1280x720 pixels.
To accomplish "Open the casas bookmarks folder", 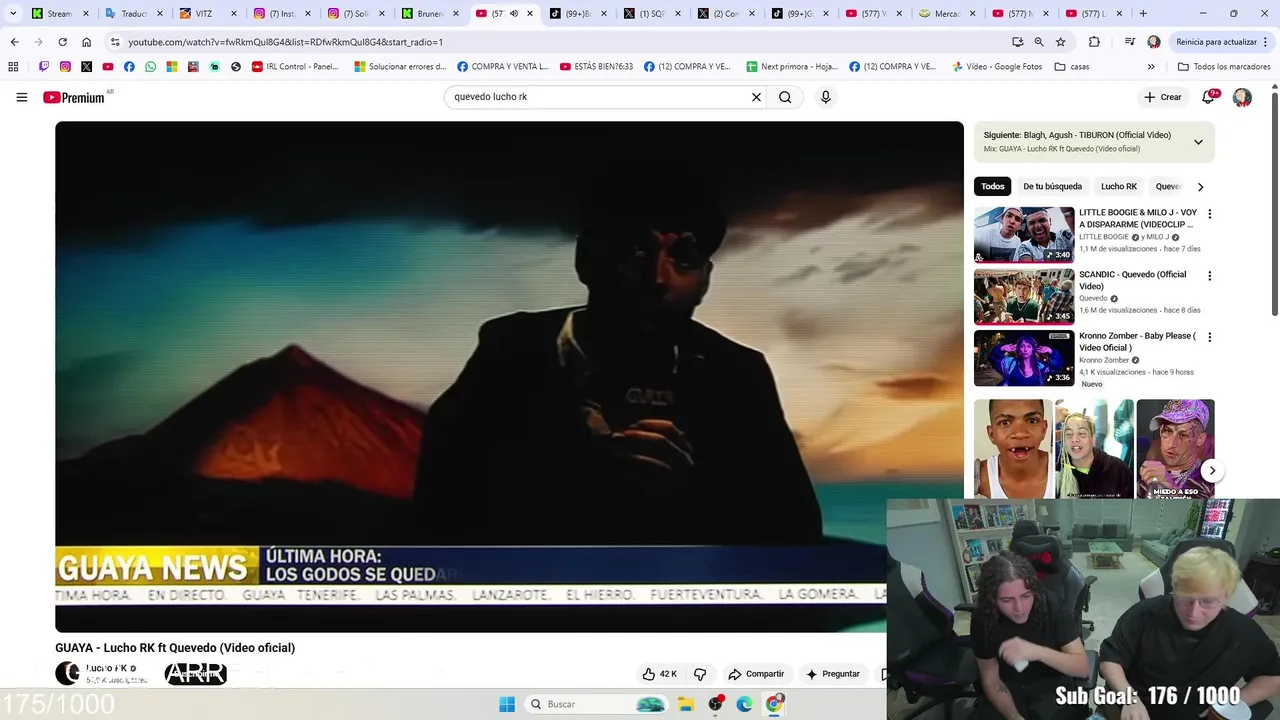I will tap(1072, 67).
